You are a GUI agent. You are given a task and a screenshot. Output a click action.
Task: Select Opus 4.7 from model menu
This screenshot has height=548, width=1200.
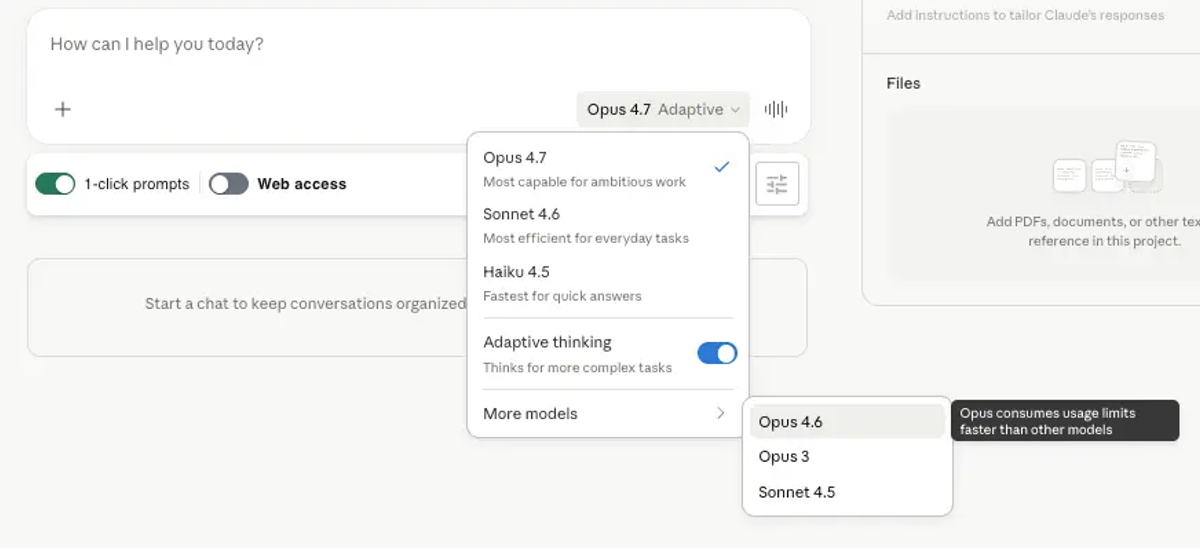click(607, 169)
